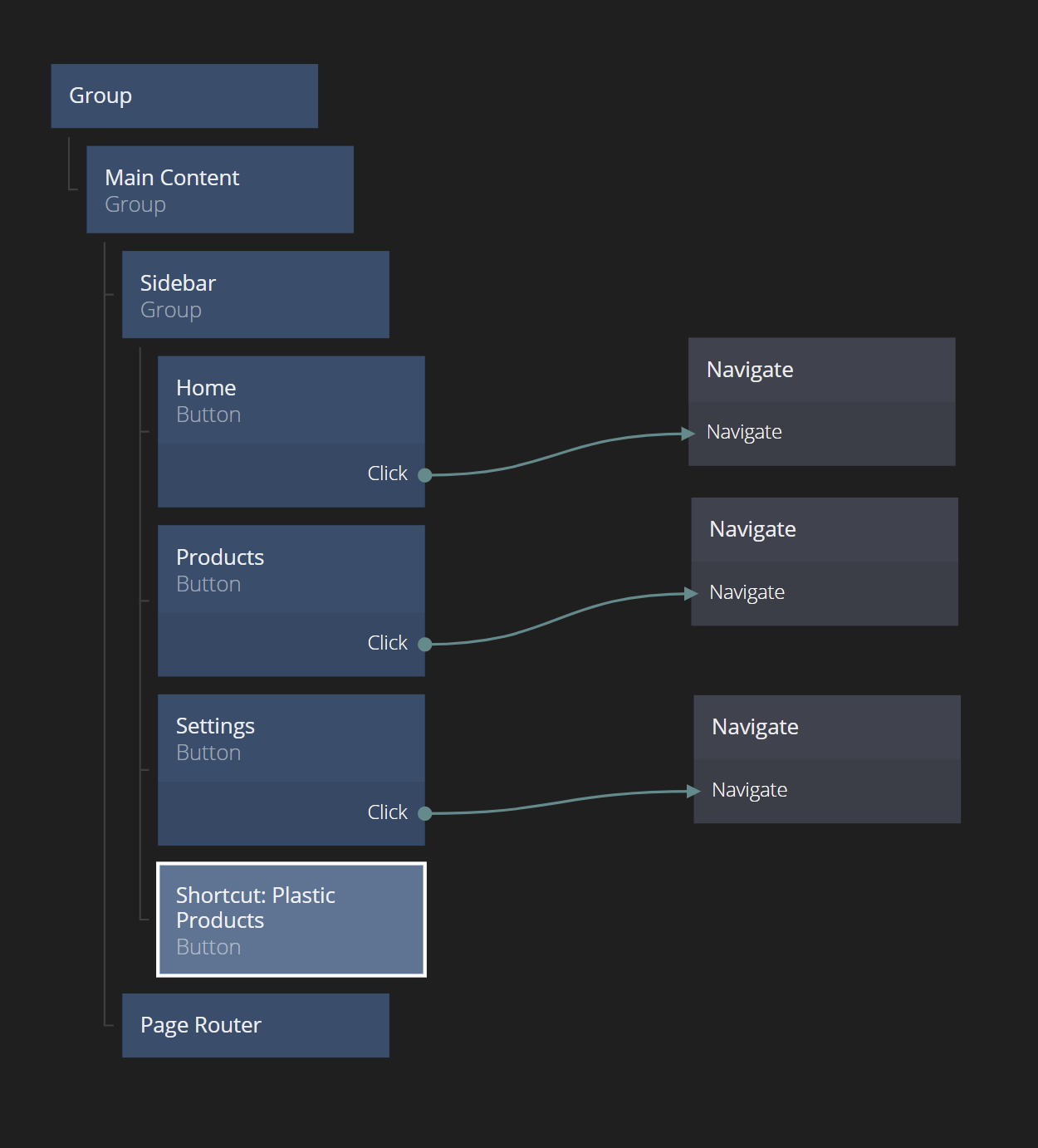Click the Settings button node header
The width and height of the screenshot is (1038, 1148).
click(291, 738)
